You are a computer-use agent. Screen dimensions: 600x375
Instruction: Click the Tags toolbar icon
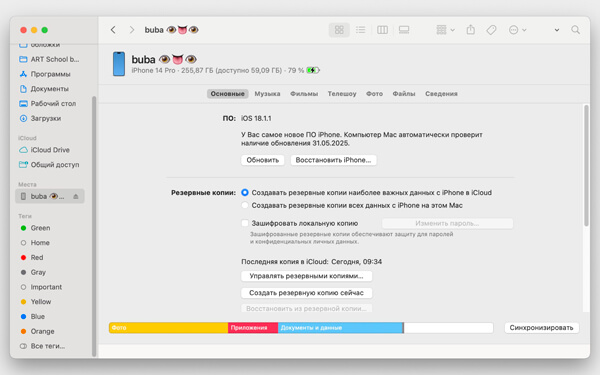click(491, 30)
